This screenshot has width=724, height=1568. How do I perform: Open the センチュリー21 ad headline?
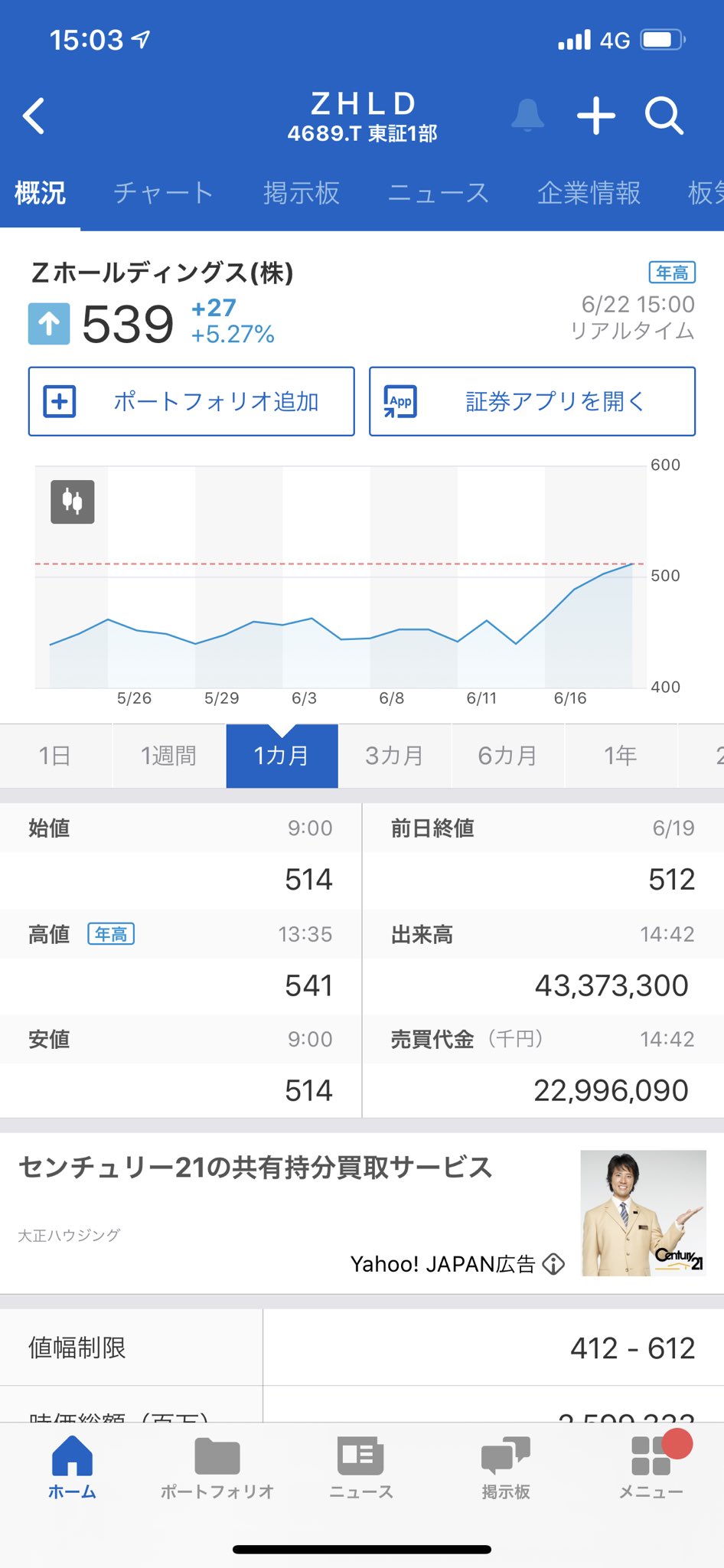coord(255,1168)
